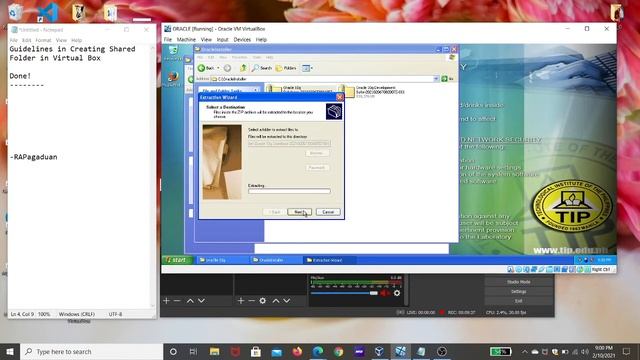640x360 pixels.
Task: Click the XP start button in the VM
Action: [x=176, y=260]
